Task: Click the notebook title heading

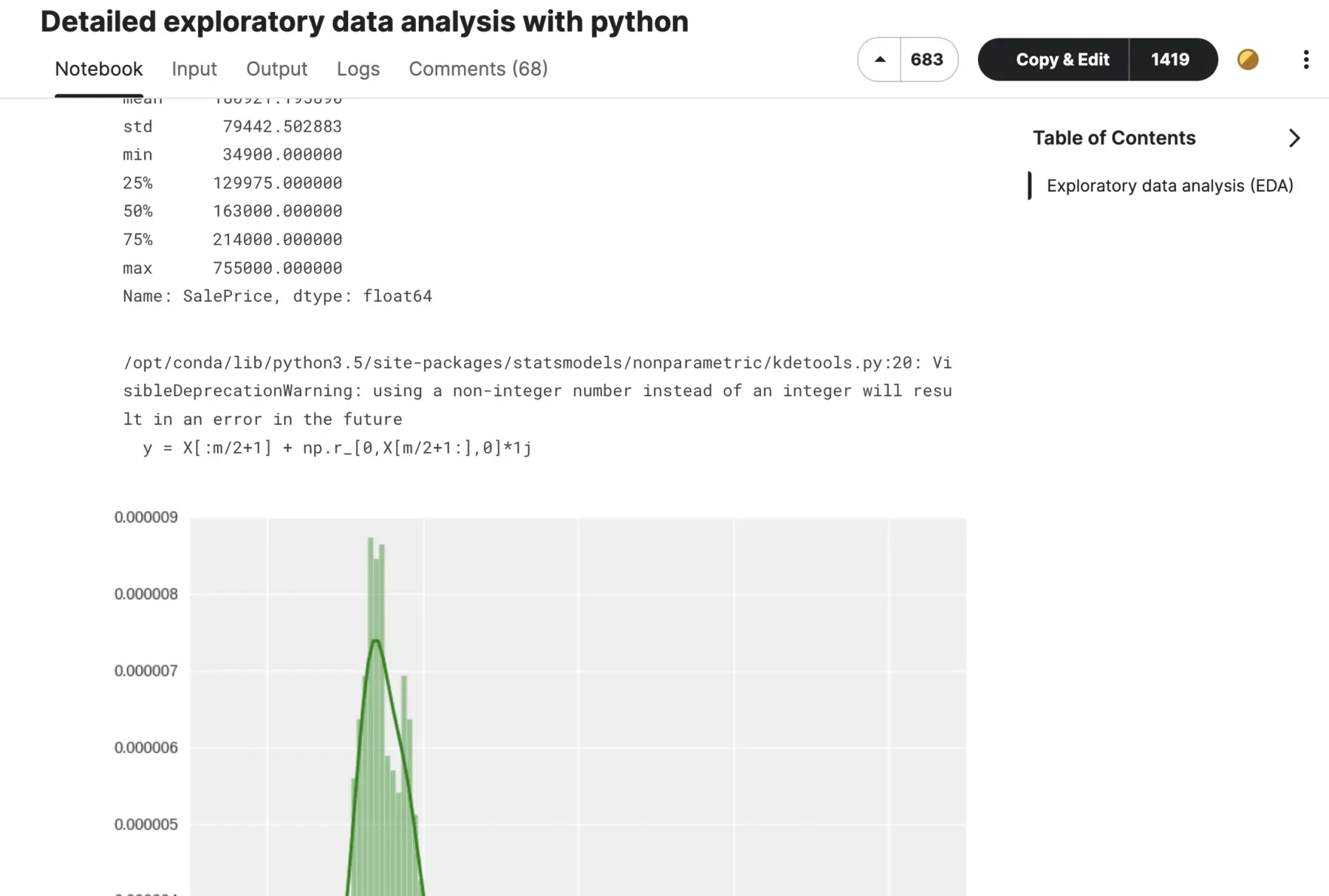Action: (364, 21)
